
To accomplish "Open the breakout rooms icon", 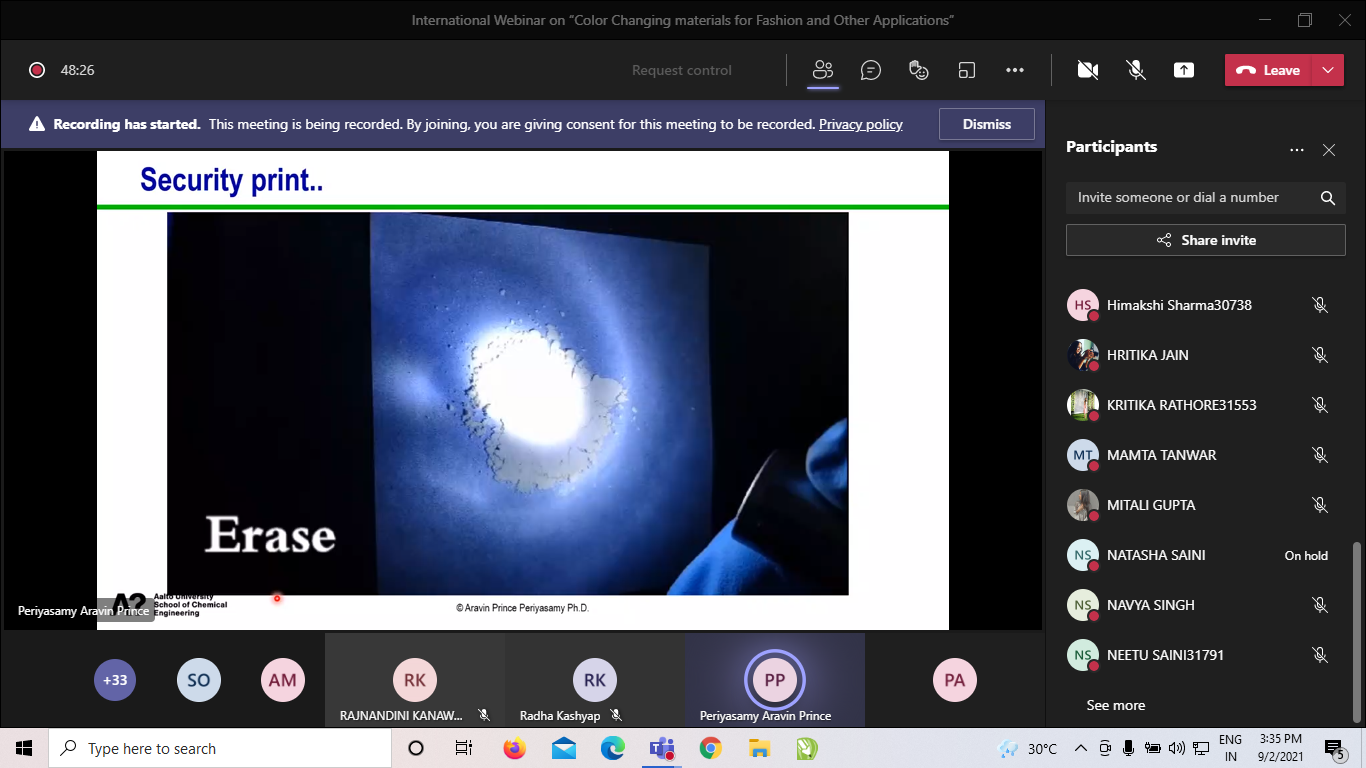I will [x=967, y=70].
